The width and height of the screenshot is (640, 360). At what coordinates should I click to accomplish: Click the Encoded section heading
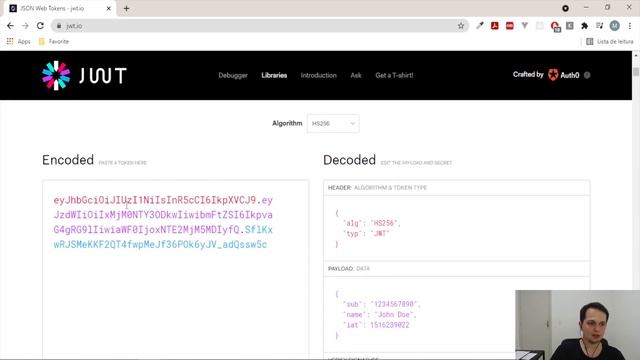pyautogui.click(x=68, y=160)
